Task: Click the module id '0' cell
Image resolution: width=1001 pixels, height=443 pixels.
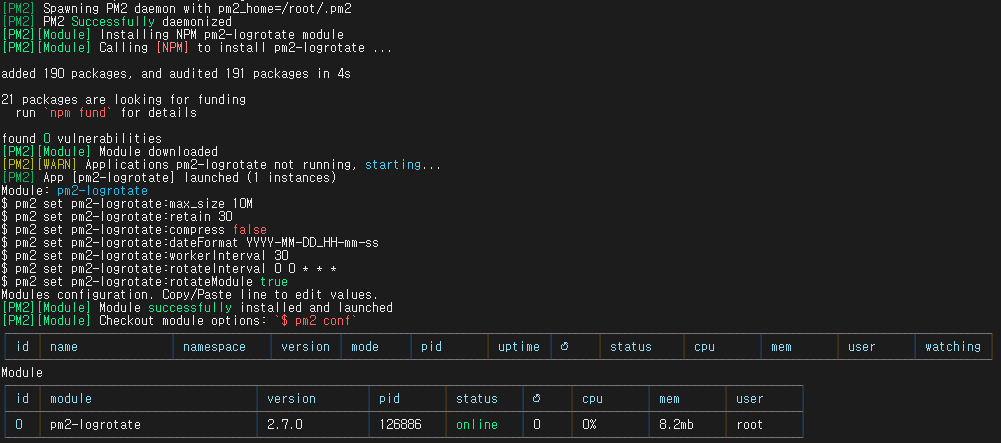Action: pos(19,424)
